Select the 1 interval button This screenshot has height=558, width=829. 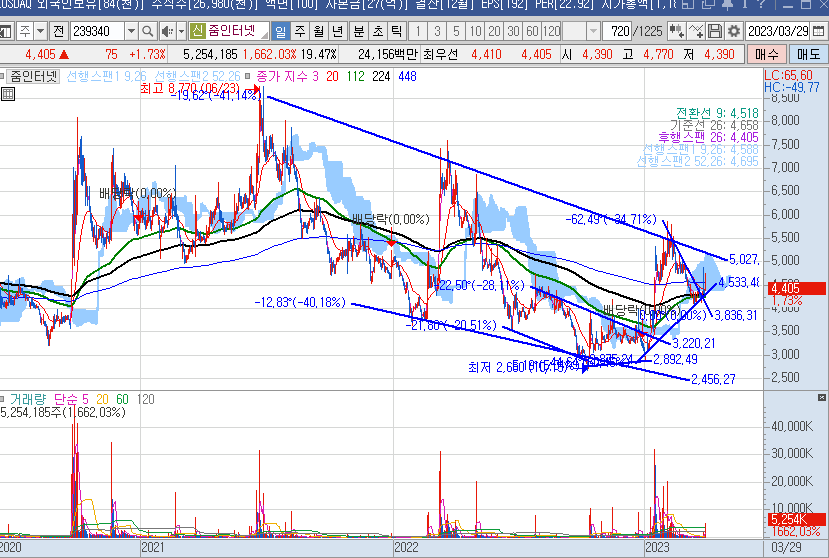coord(418,31)
